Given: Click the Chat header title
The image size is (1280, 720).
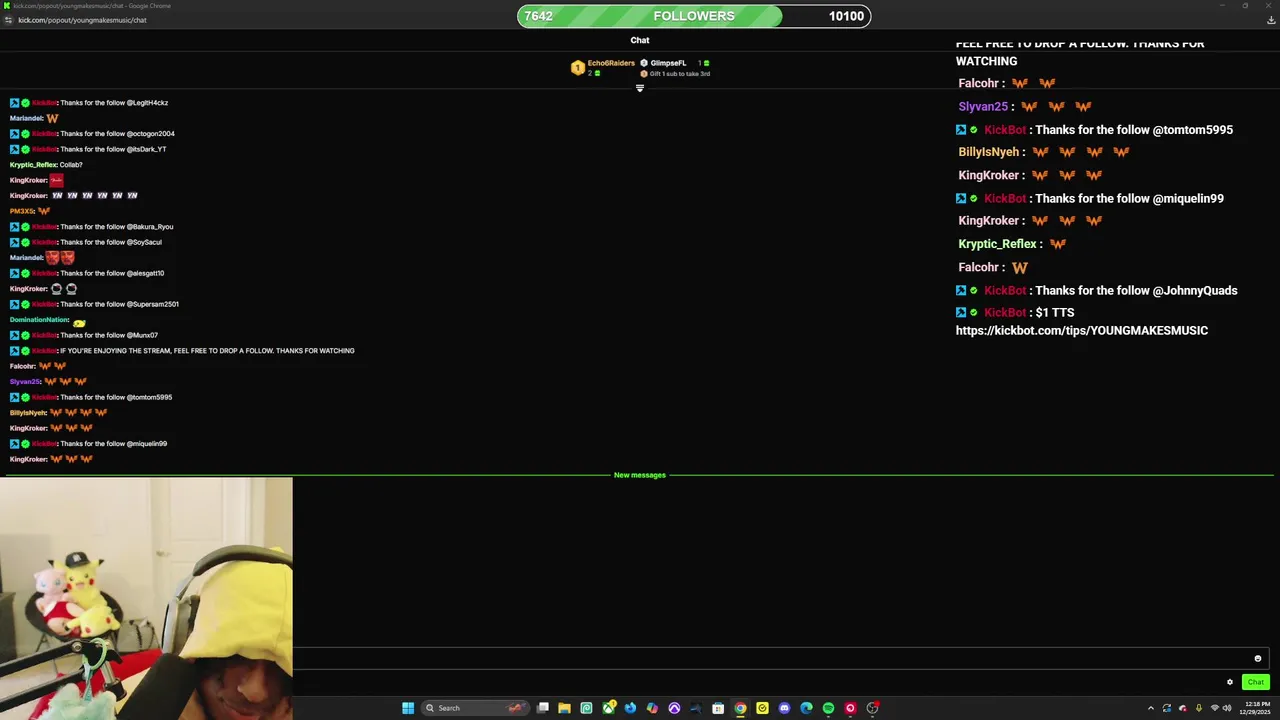Looking at the screenshot, I should (x=640, y=40).
